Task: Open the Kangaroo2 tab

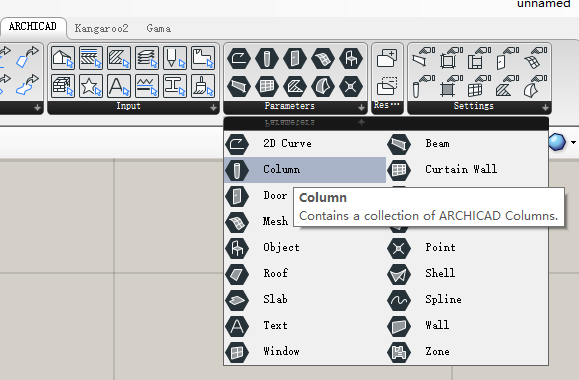Action: click(102, 28)
